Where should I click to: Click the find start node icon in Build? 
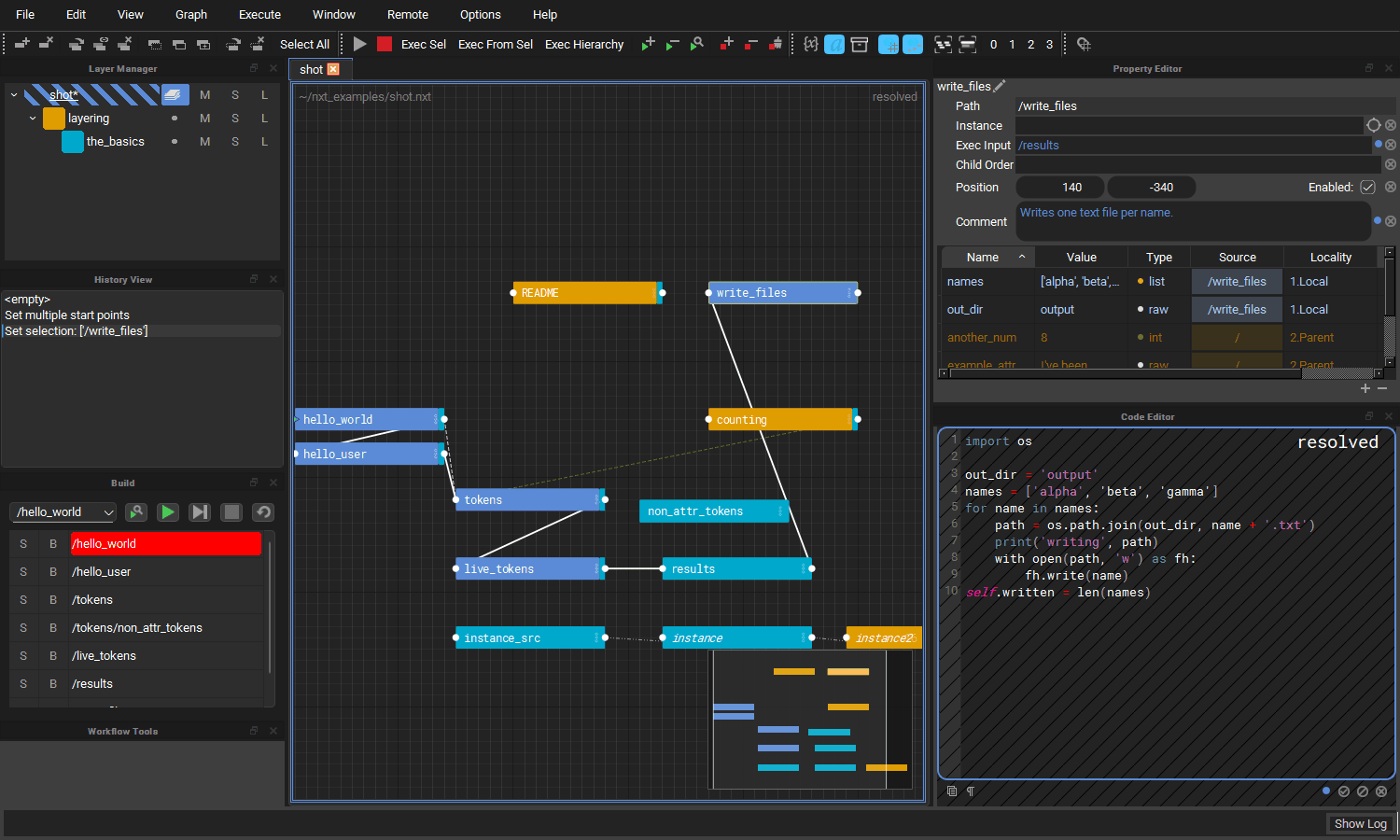pyautogui.click(x=136, y=511)
